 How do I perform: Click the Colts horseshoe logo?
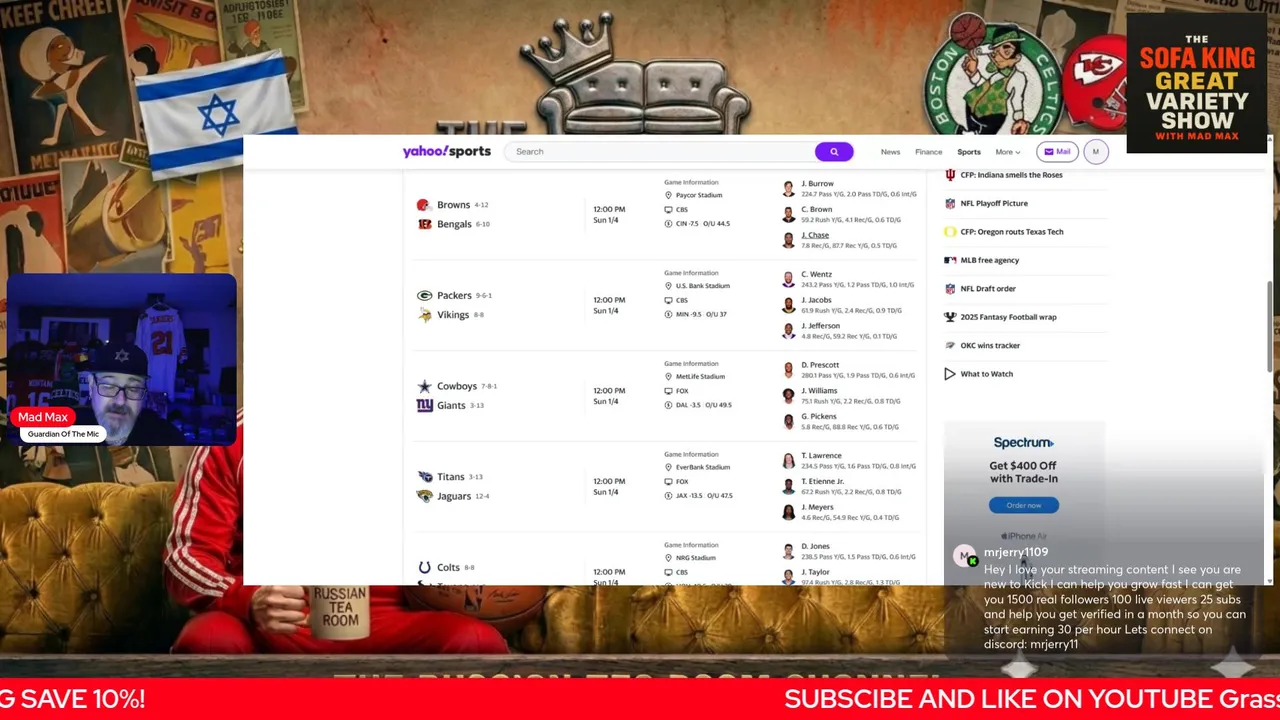(424, 567)
